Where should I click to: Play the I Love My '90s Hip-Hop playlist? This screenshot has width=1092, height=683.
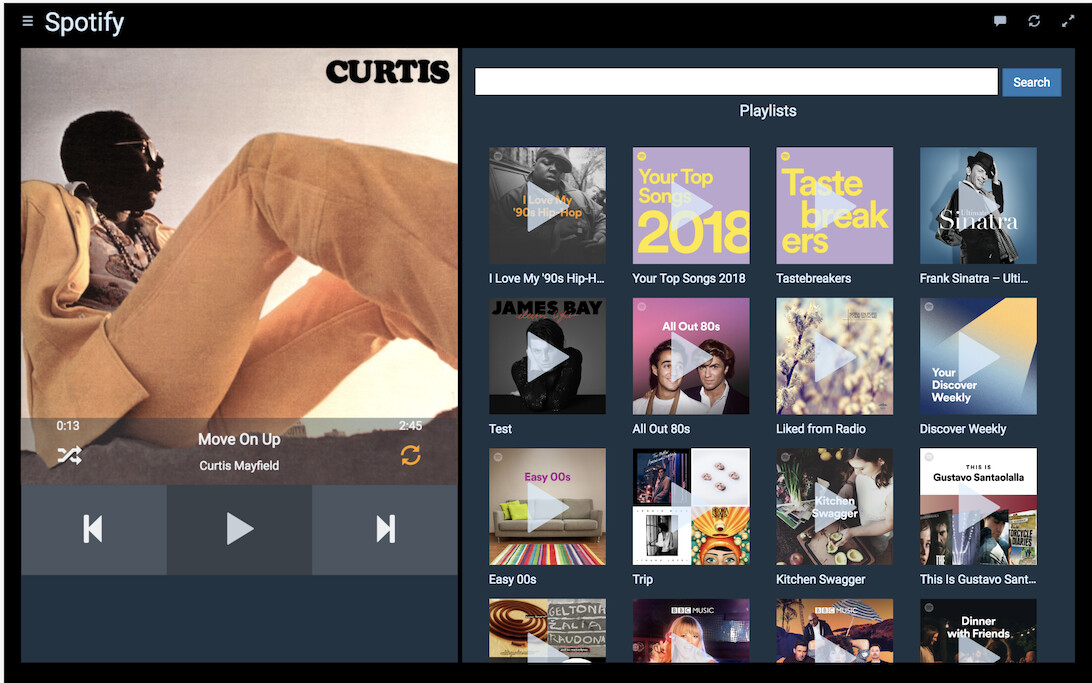tap(547, 205)
